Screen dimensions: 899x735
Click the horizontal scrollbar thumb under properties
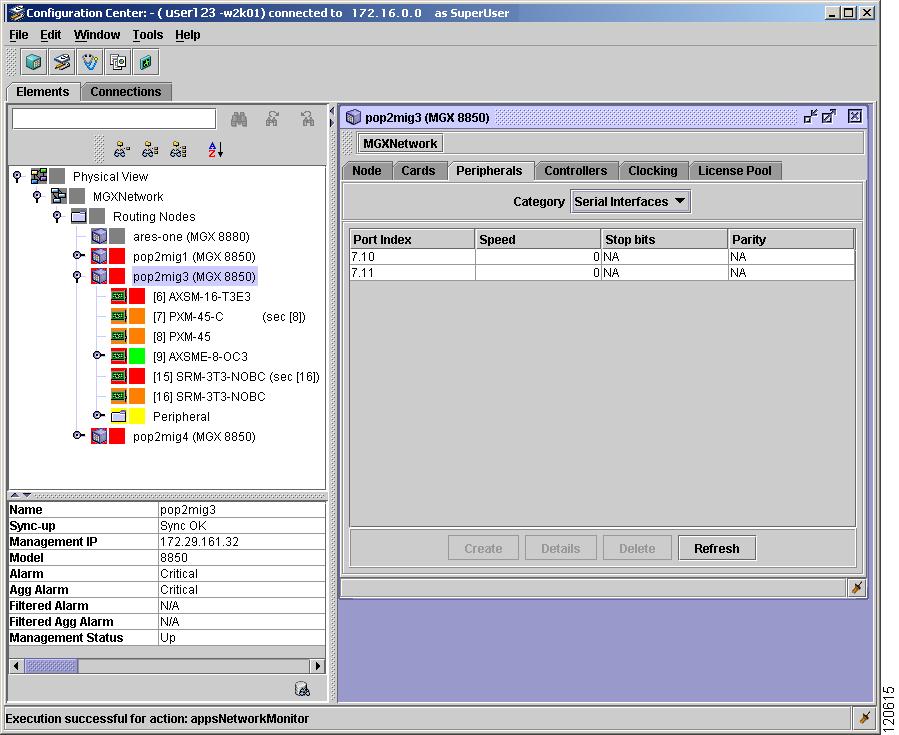point(51,666)
